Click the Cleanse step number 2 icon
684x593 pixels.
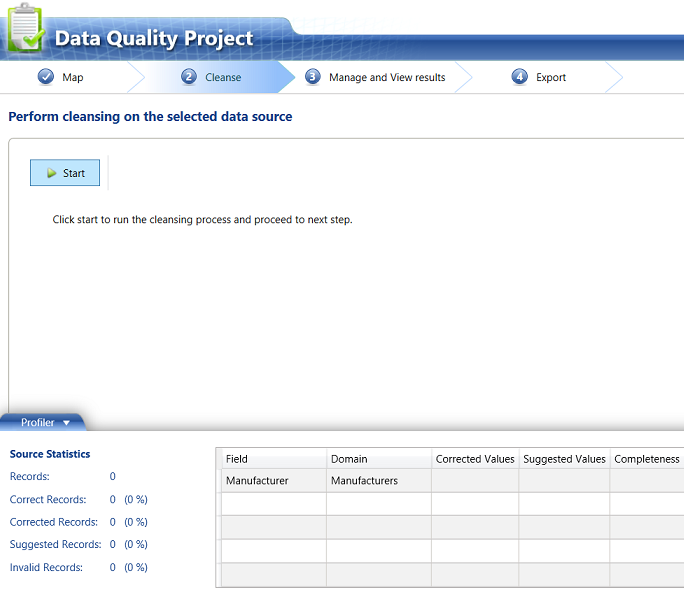[x=189, y=77]
